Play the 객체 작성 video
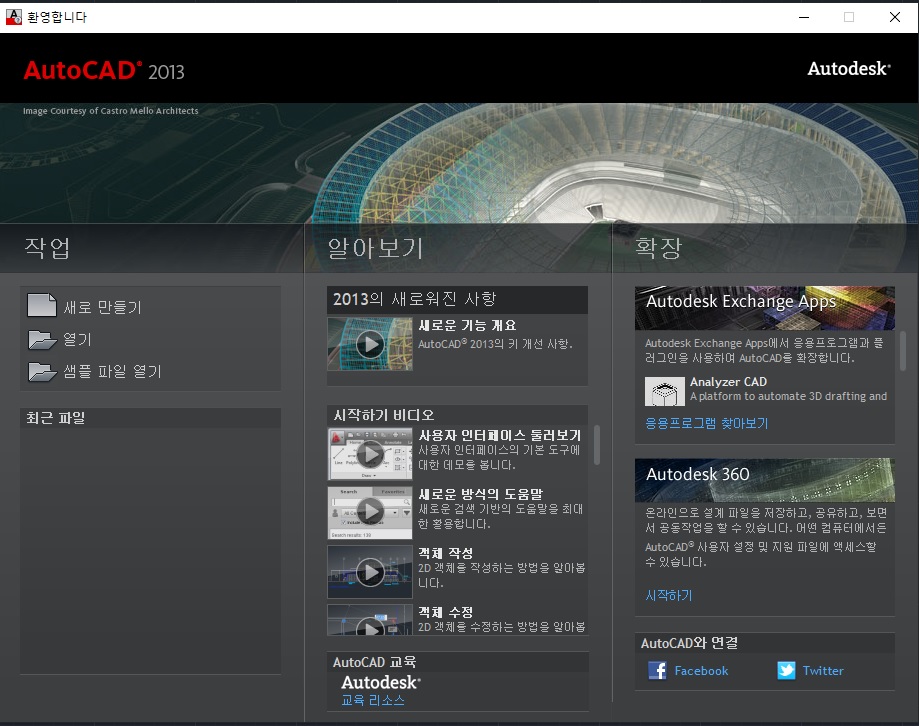 [x=370, y=572]
